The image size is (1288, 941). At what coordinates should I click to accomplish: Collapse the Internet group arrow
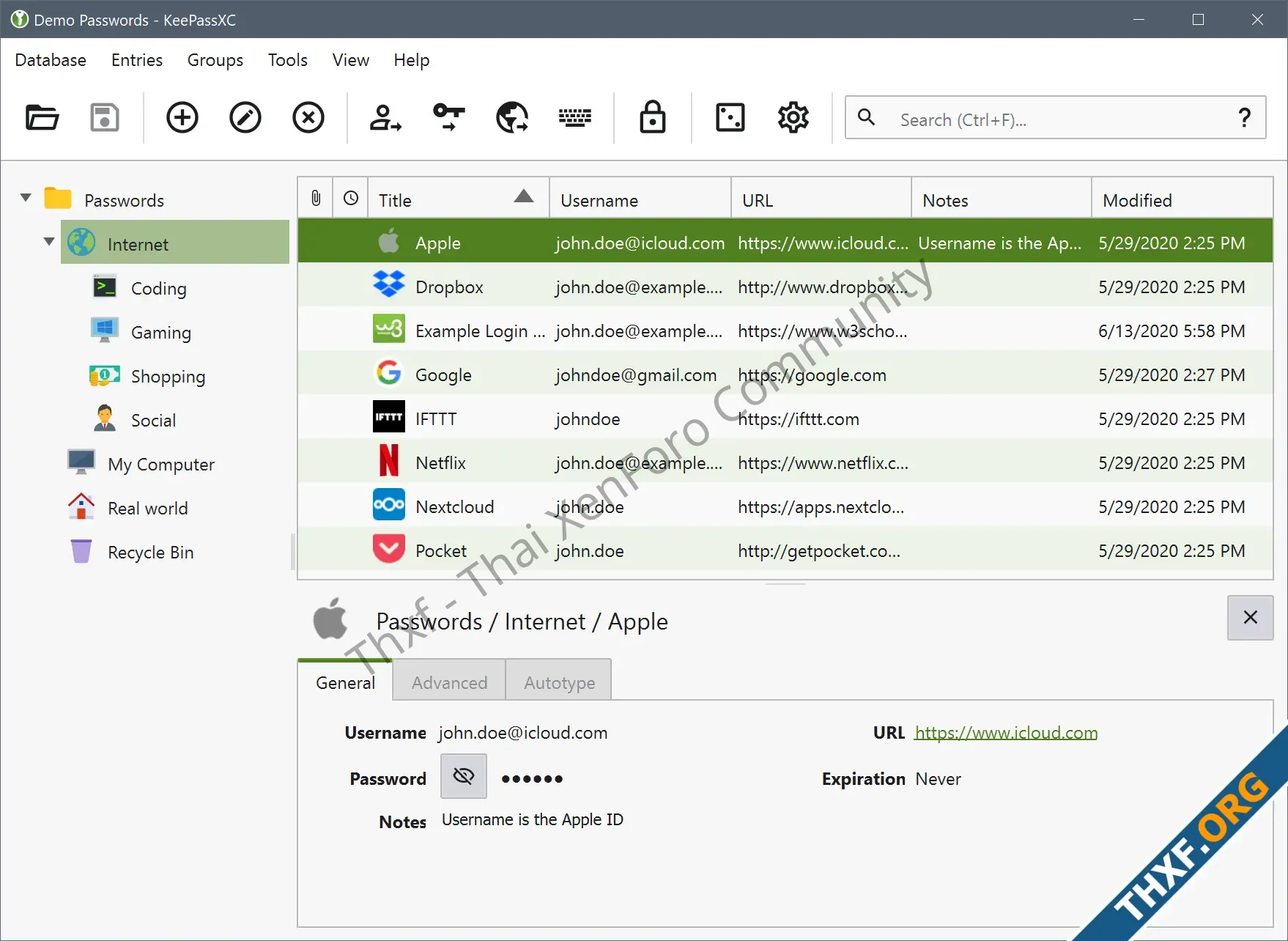click(x=49, y=241)
